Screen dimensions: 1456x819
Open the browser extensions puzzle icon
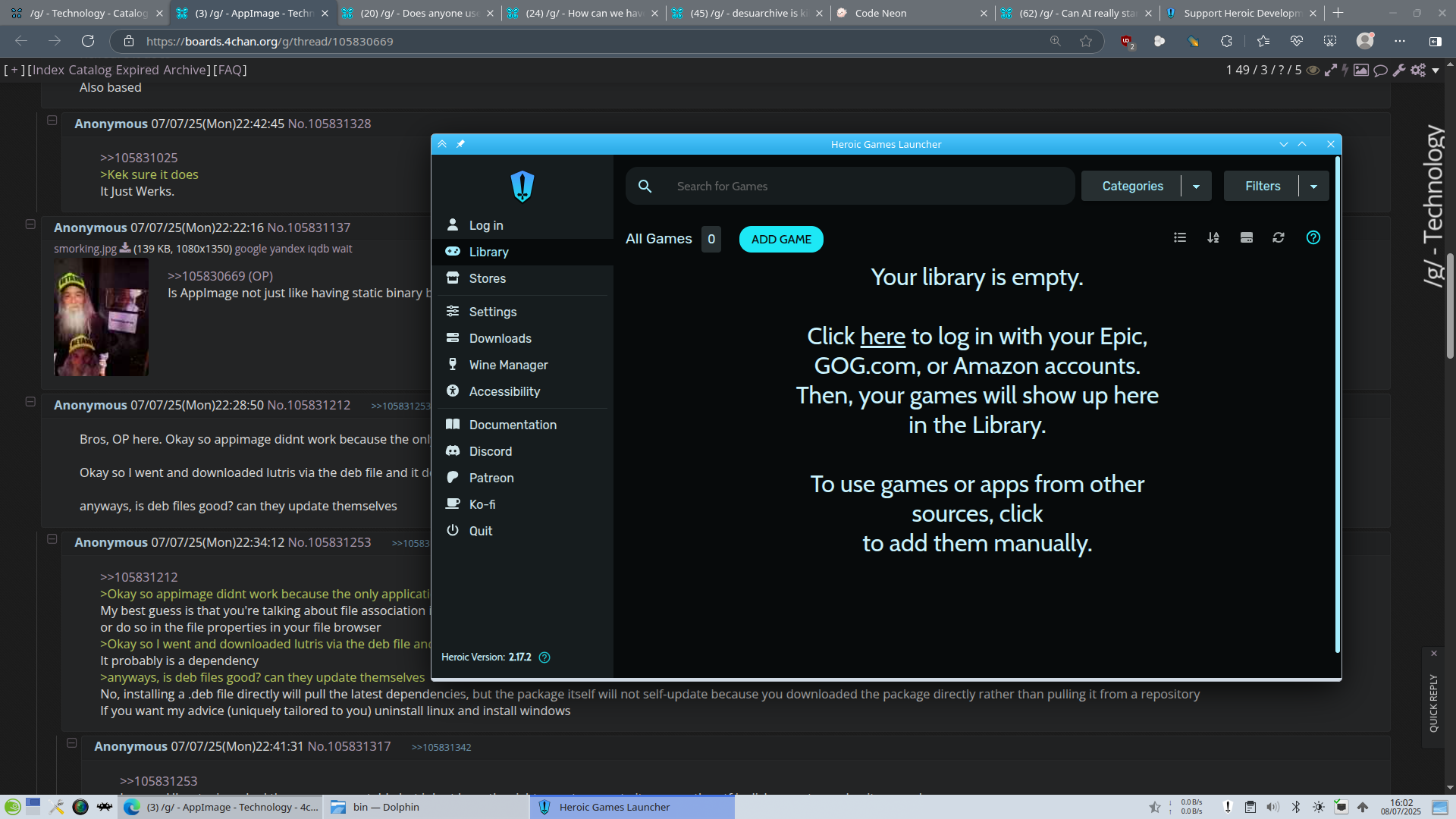tap(1226, 41)
